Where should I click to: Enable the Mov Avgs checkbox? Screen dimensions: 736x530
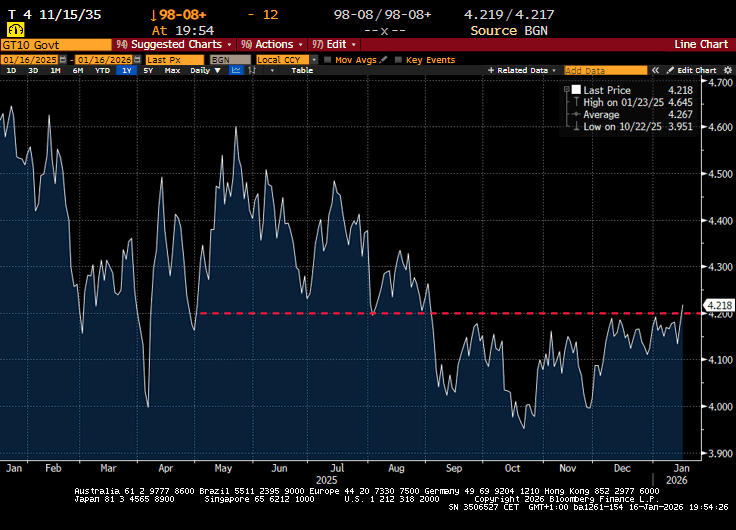click(x=328, y=59)
